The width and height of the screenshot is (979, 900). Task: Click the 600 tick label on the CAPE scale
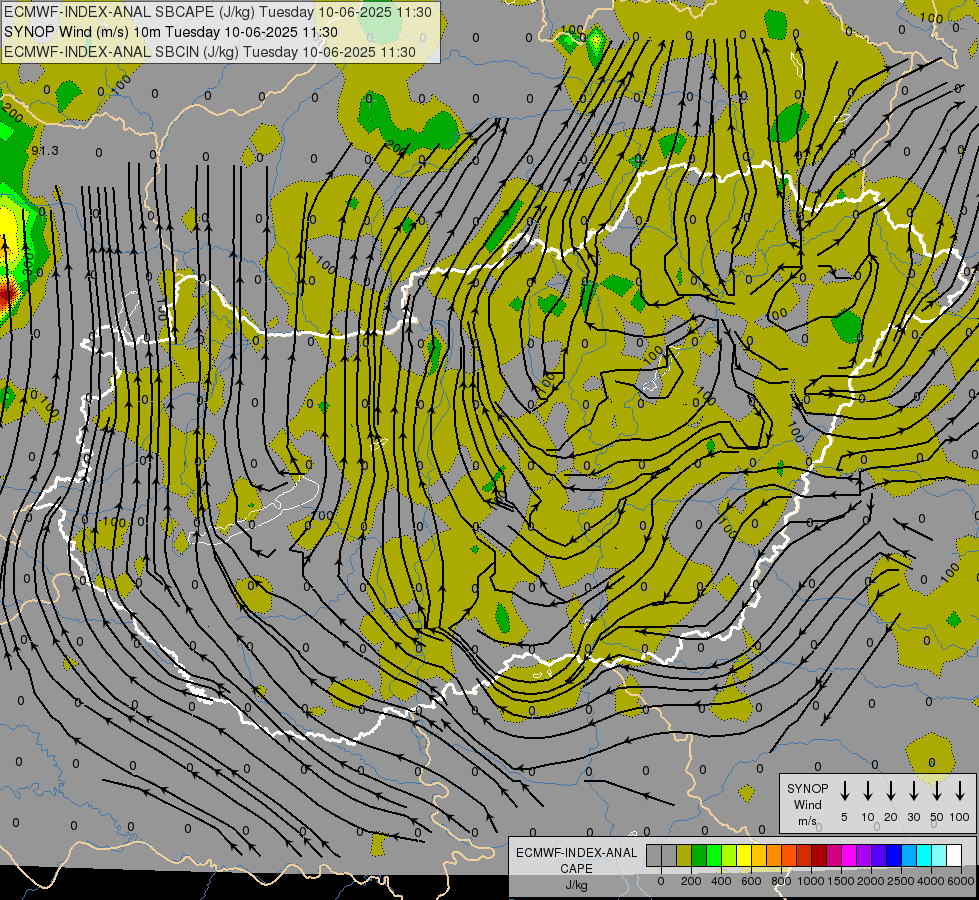(x=751, y=881)
